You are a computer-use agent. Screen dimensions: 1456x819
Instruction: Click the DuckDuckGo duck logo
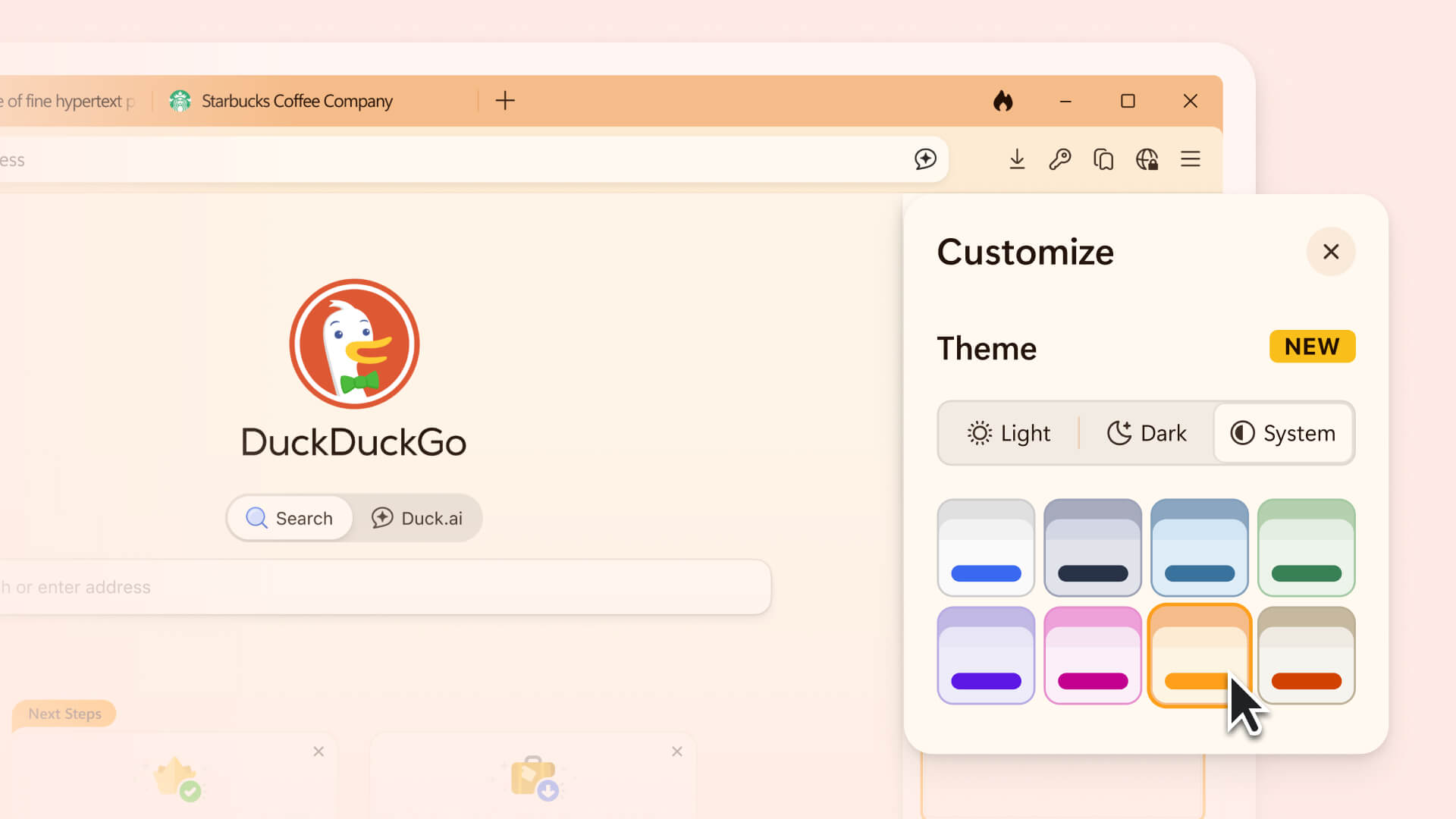pos(353,344)
